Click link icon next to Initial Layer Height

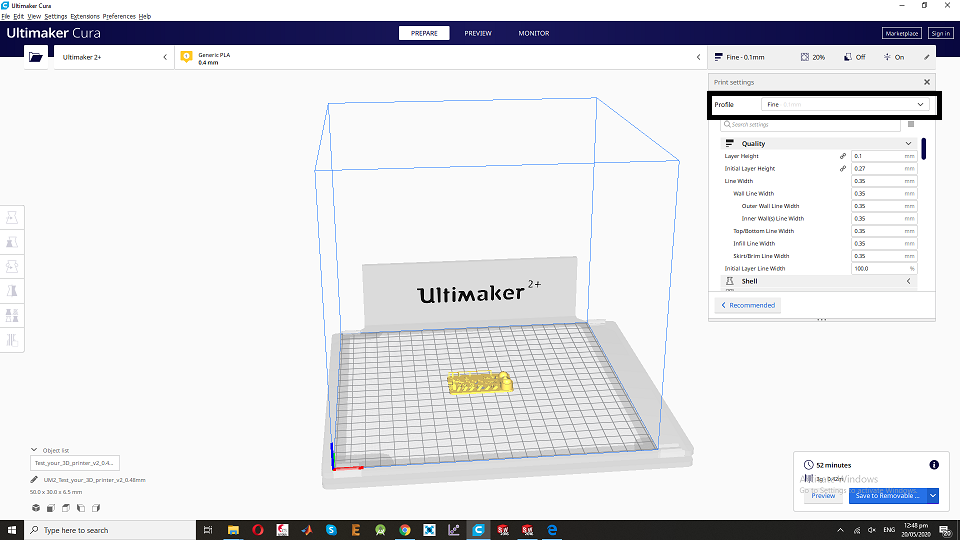[842, 168]
